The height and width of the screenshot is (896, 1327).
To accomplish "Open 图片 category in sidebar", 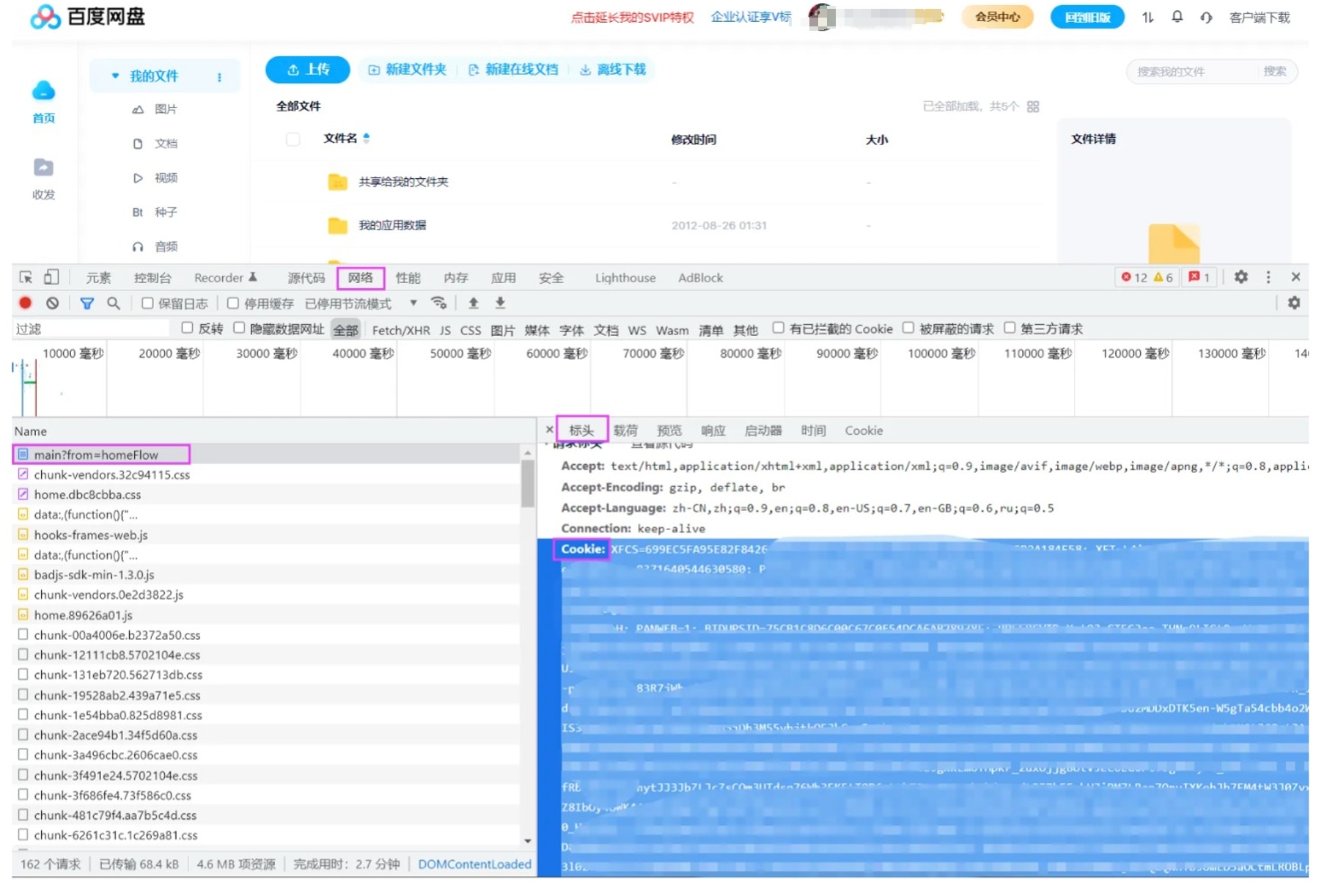I will 157,109.
